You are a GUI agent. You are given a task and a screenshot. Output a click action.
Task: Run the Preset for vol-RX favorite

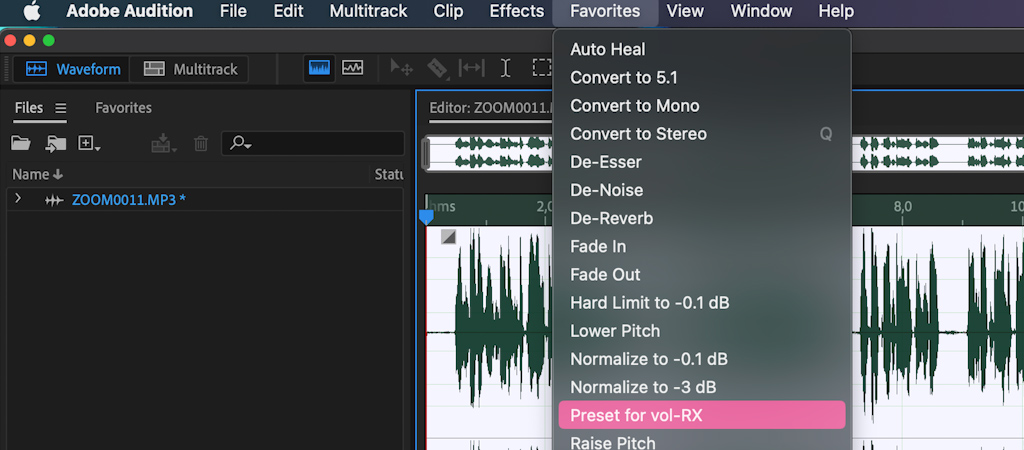[x=702, y=415]
